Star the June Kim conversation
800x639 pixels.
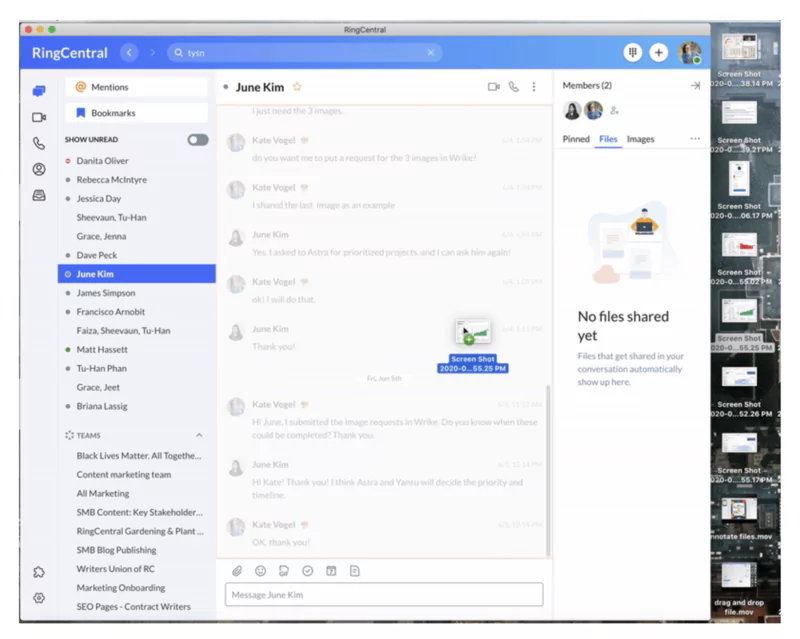pyautogui.click(x=297, y=87)
